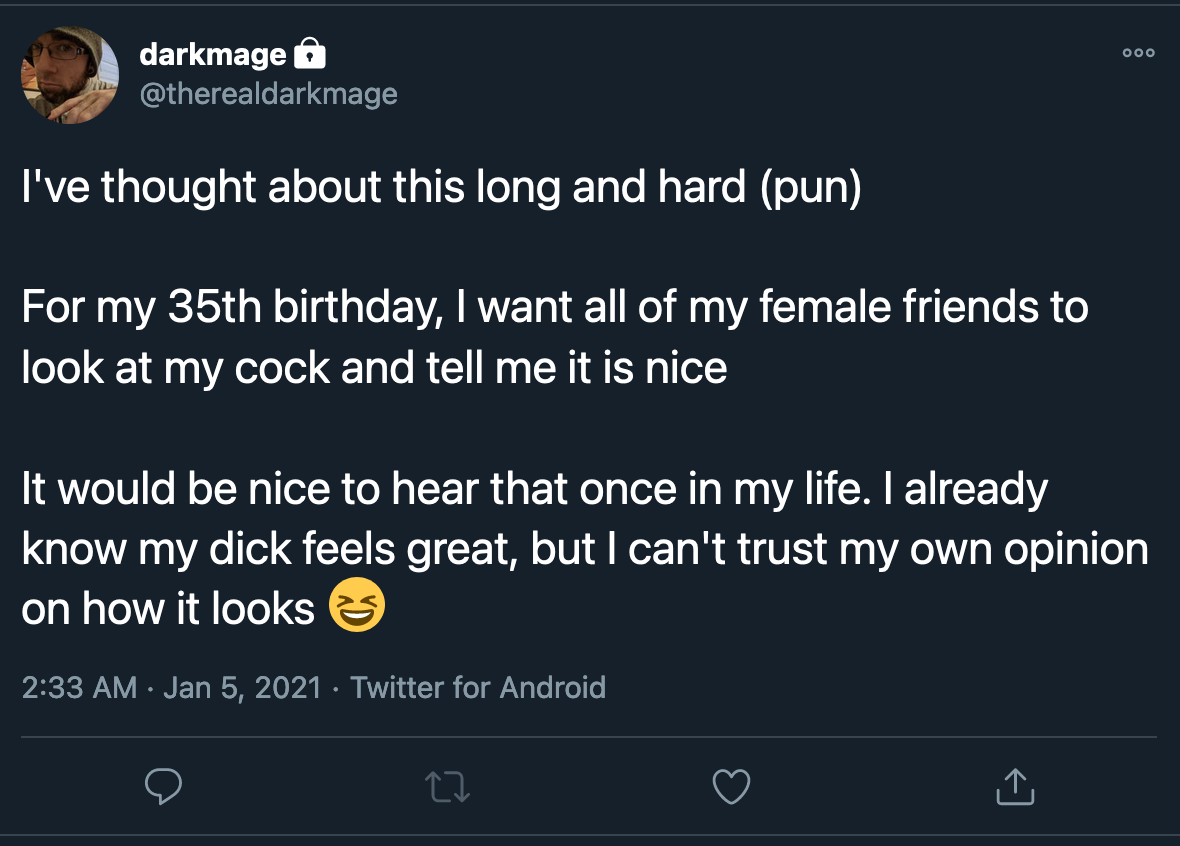Screen dimensions: 1180x846
Task: Open the three-dot more options menu
Action: click(x=1138, y=53)
